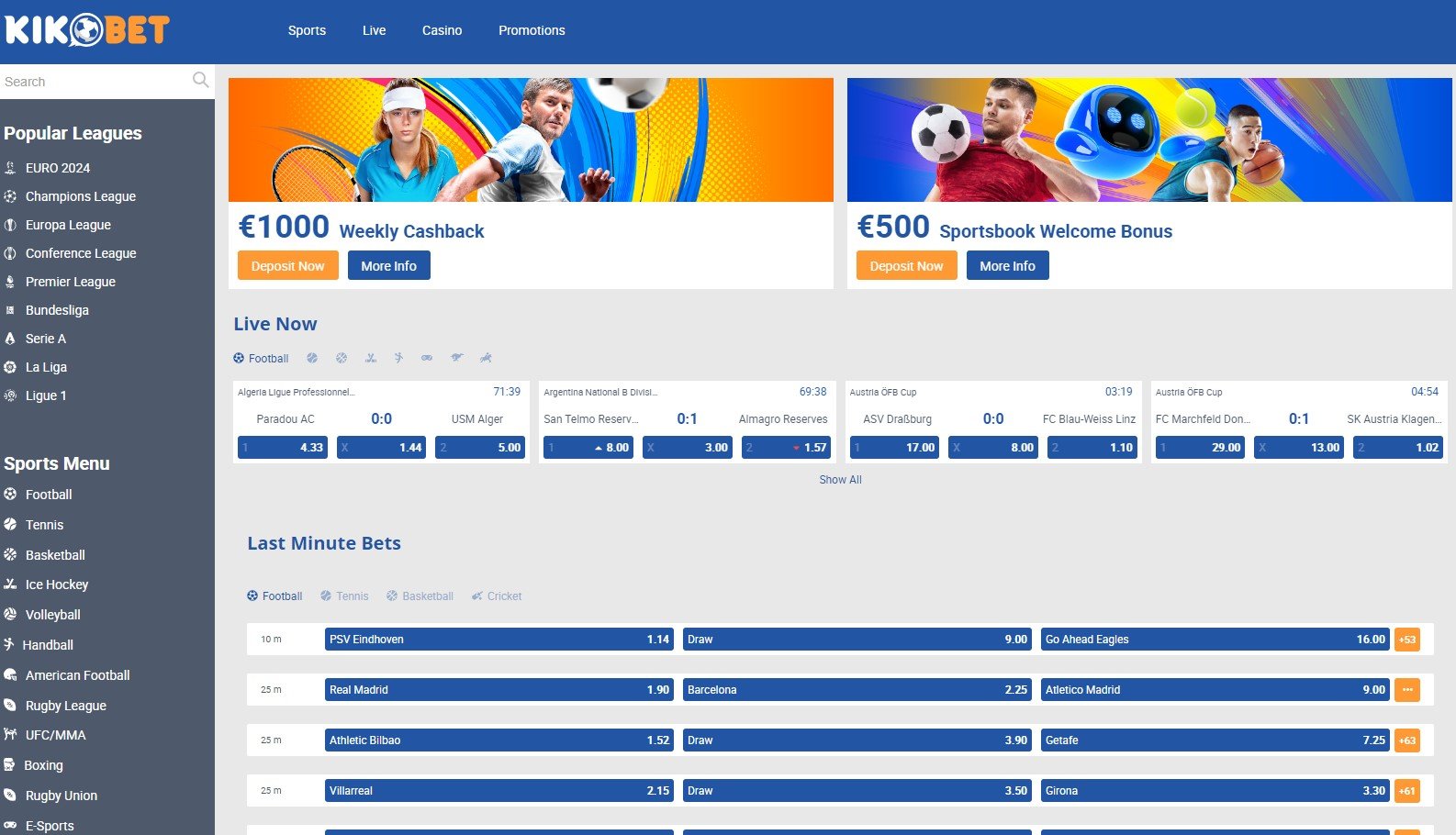Select the handball icon in Live Now
Screen dimensions: 1456x835
(x=398, y=358)
